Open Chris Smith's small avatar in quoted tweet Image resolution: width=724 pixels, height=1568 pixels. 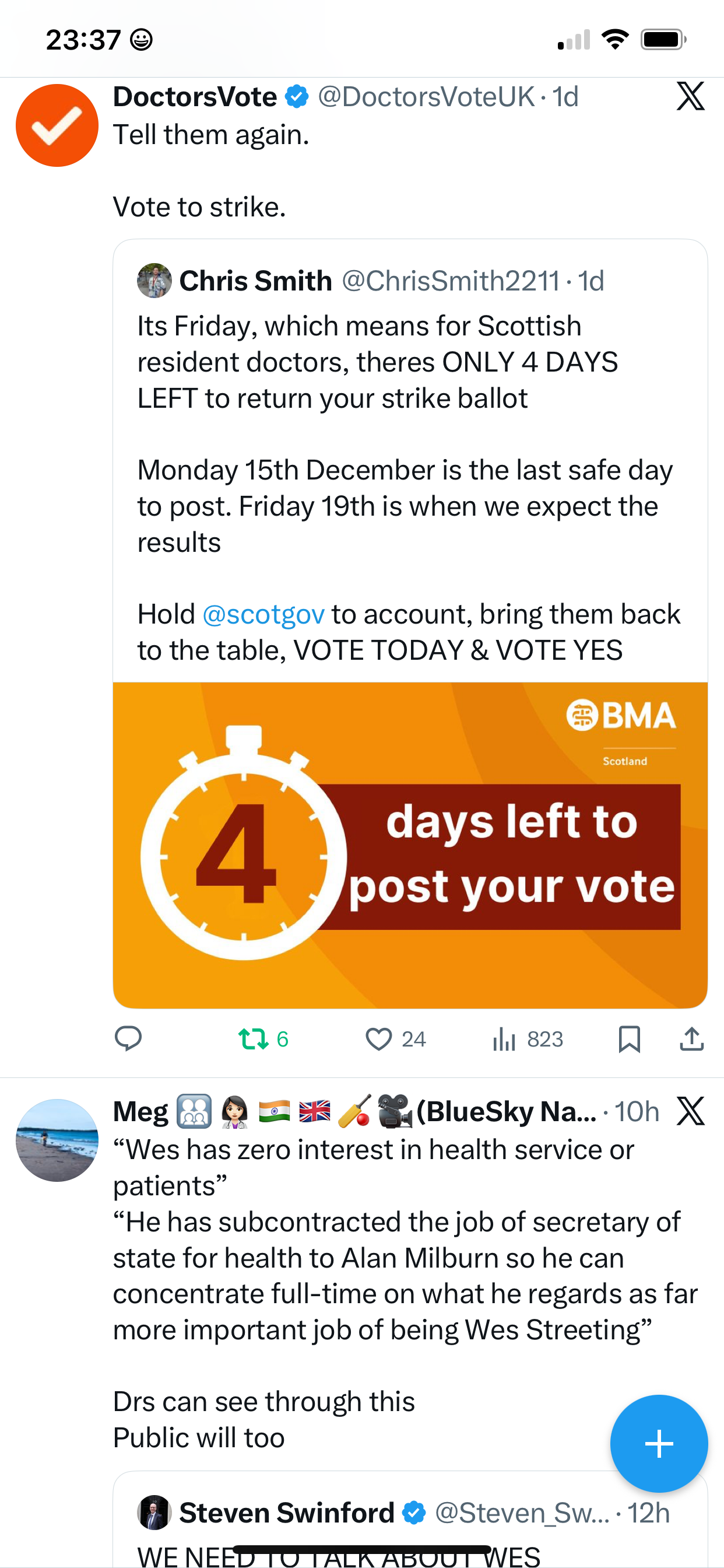click(x=154, y=281)
